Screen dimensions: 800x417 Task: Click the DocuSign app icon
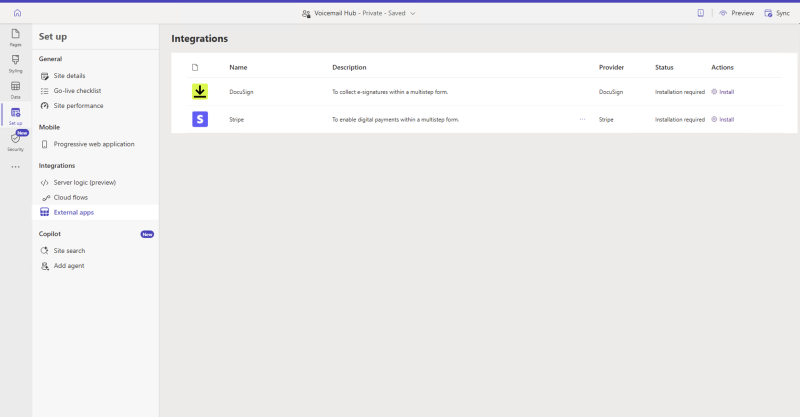click(x=200, y=91)
